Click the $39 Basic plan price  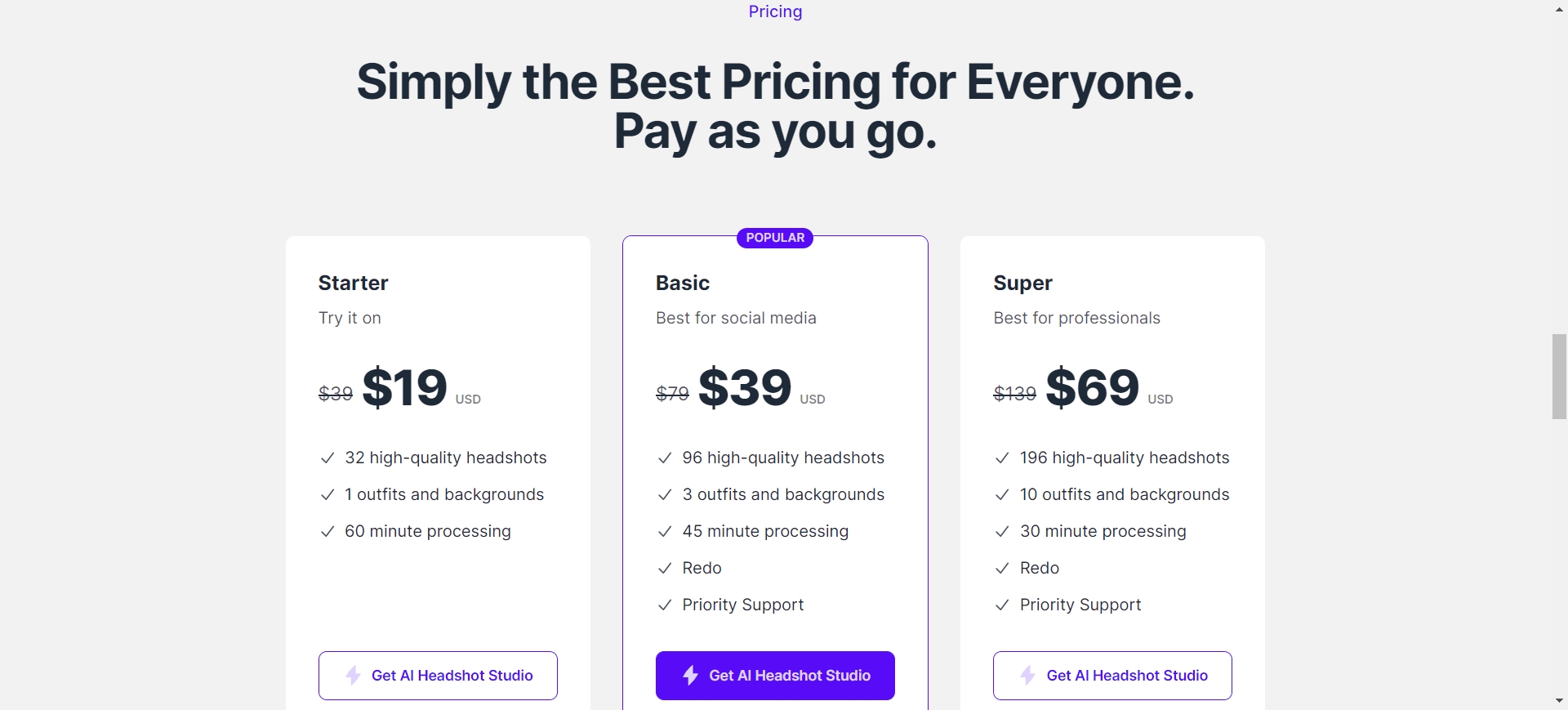coord(745,387)
